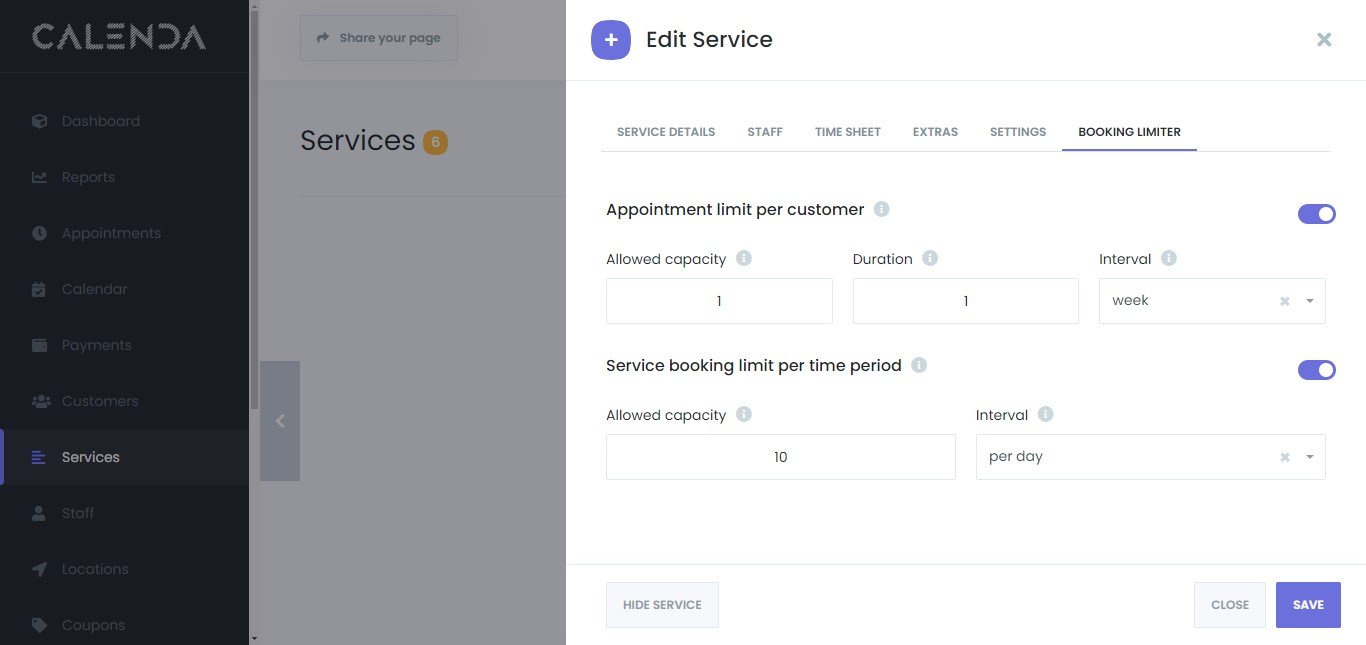
Task: Click the Customers group icon
Action: click(40, 401)
